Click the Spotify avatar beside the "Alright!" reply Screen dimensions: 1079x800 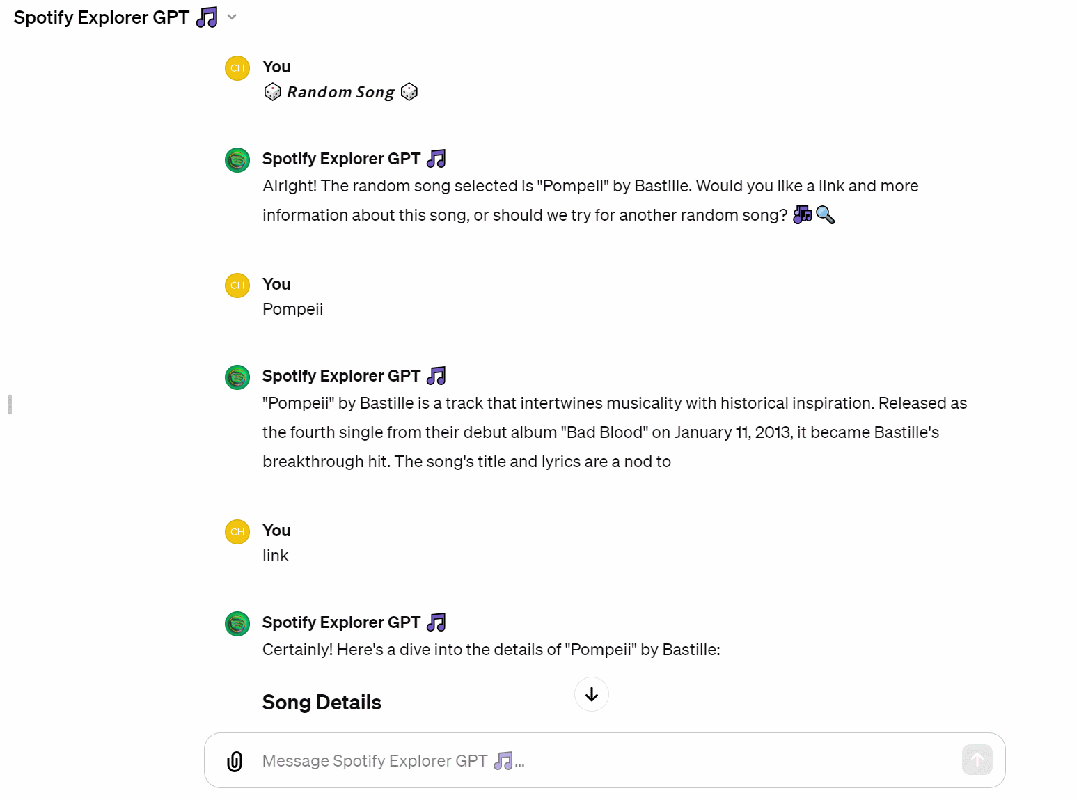click(x=237, y=159)
